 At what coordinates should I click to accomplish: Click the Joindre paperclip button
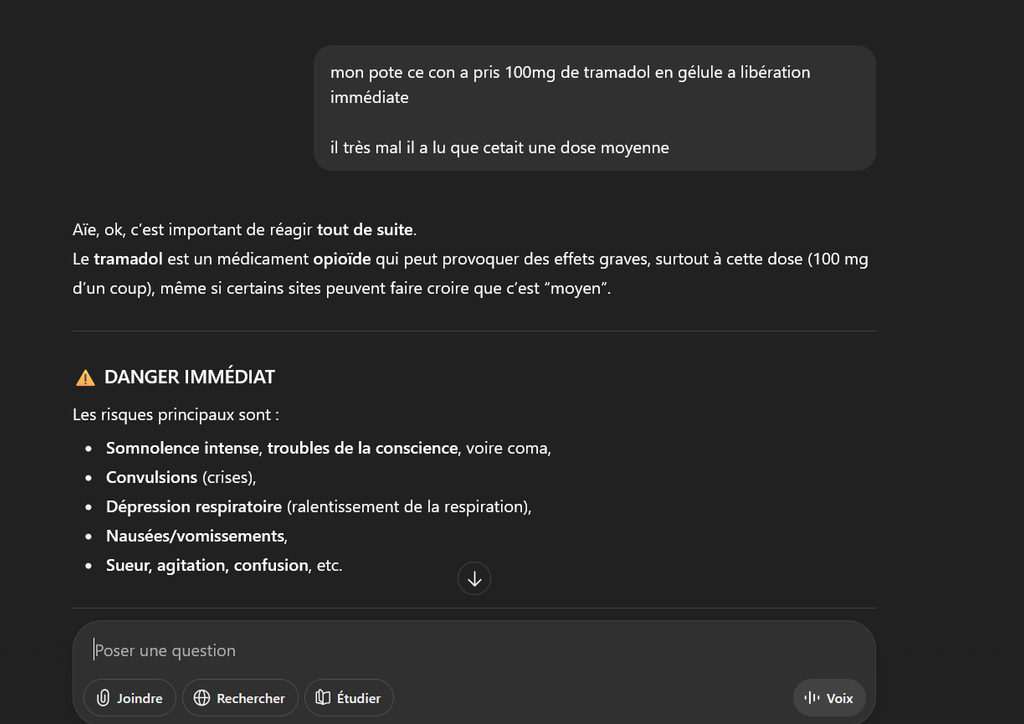click(130, 698)
